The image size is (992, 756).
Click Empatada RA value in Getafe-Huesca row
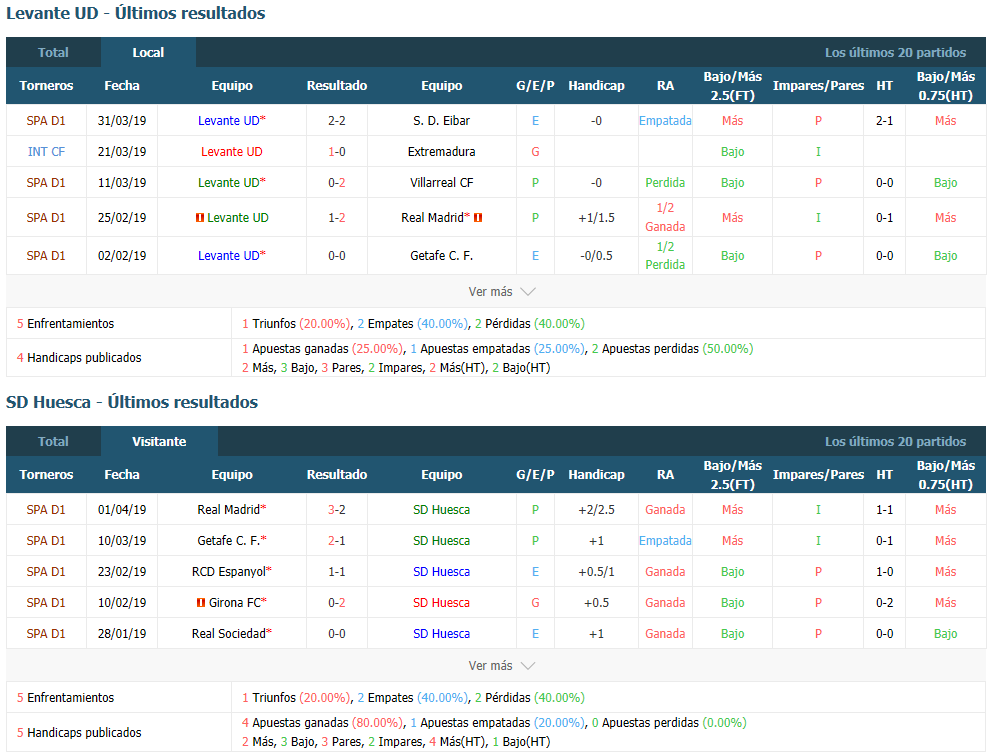(x=665, y=541)
